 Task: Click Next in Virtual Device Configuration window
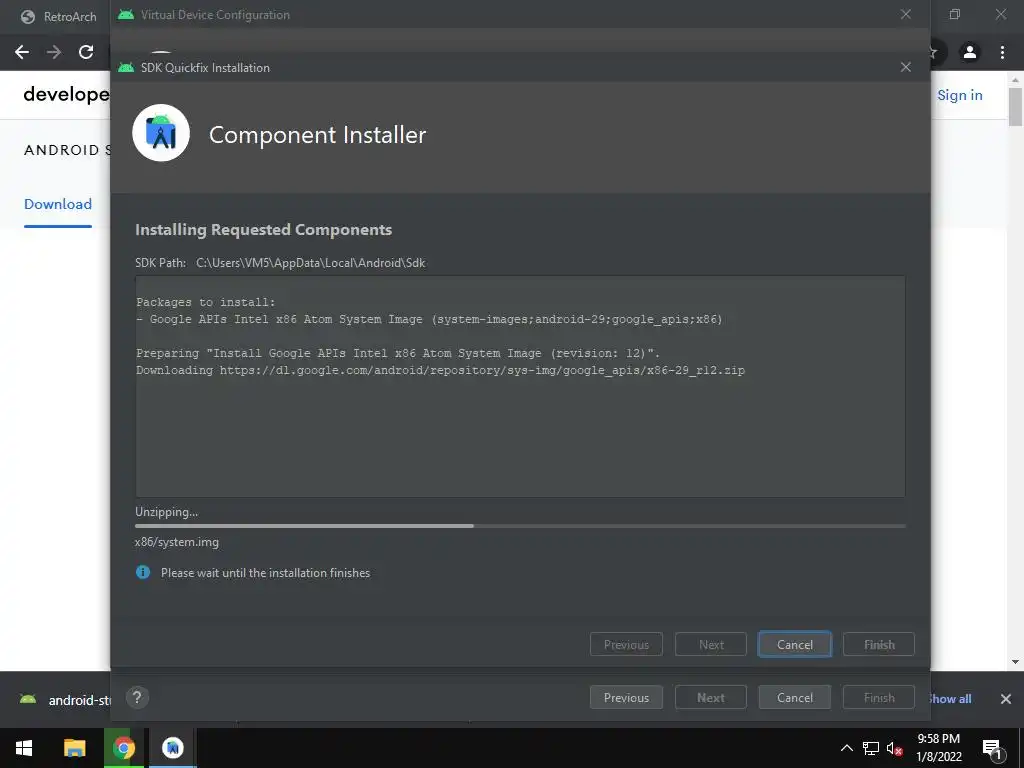(711, 697)
